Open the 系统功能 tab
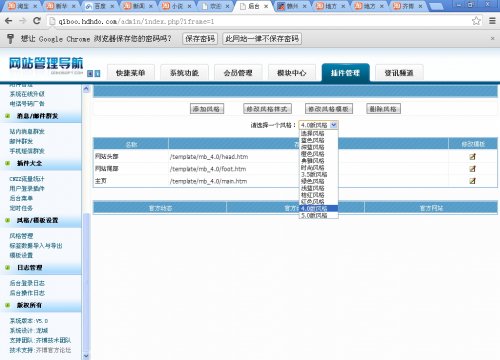Viewport: 500px width, 360px height. click(184, 73)
